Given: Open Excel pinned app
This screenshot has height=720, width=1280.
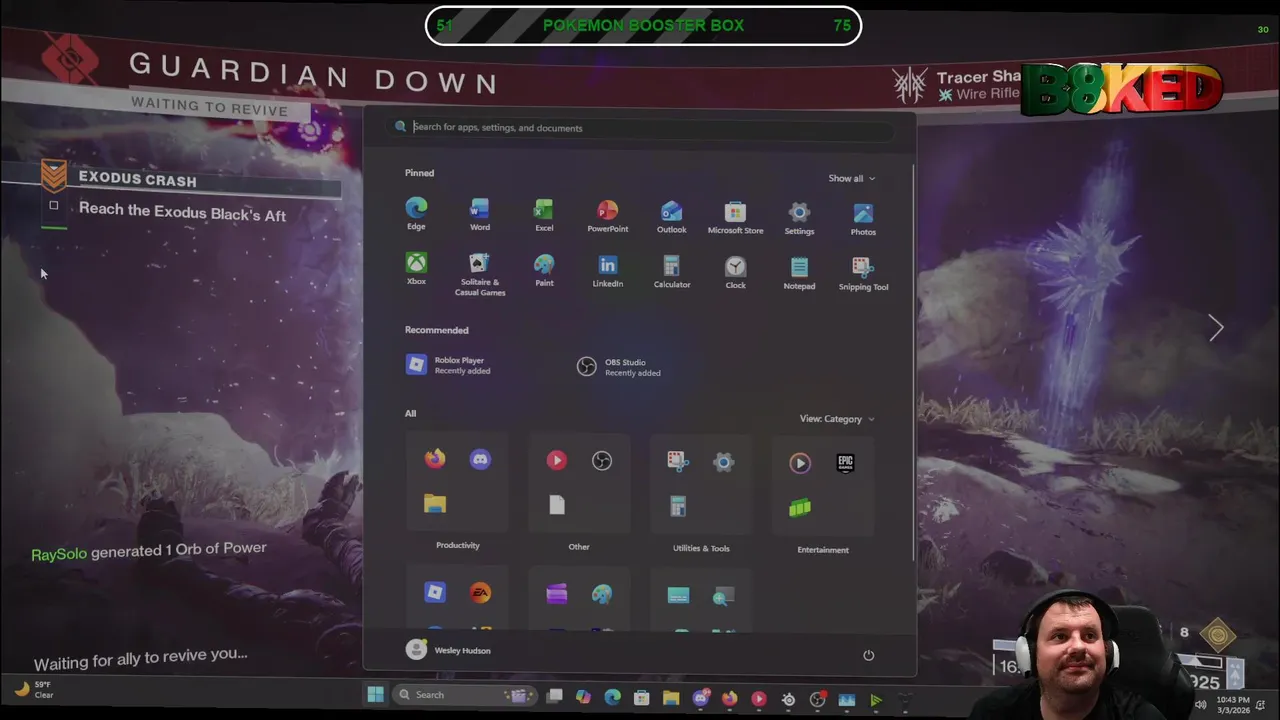Looking at the screenshot, I should pyautogui.click(x=544, y=214).
